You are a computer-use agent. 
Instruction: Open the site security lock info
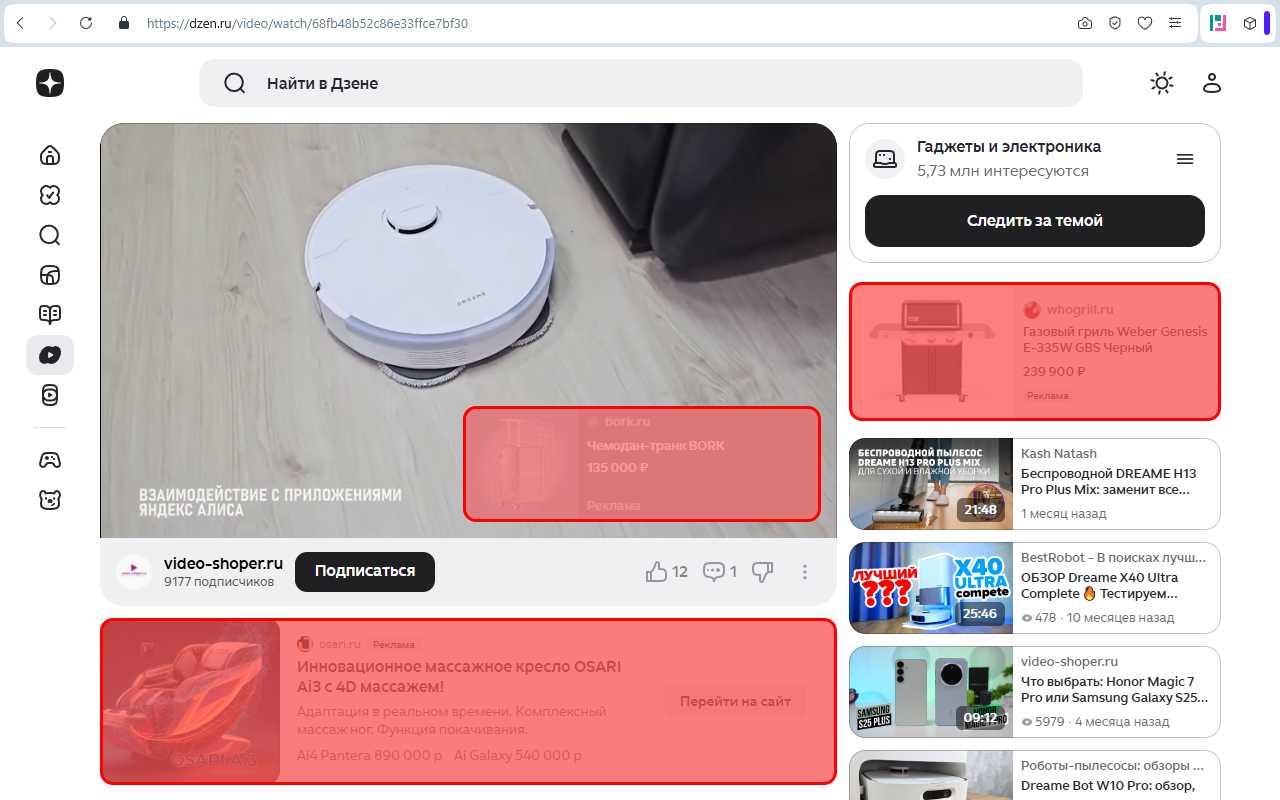click(x=124, y=23)
